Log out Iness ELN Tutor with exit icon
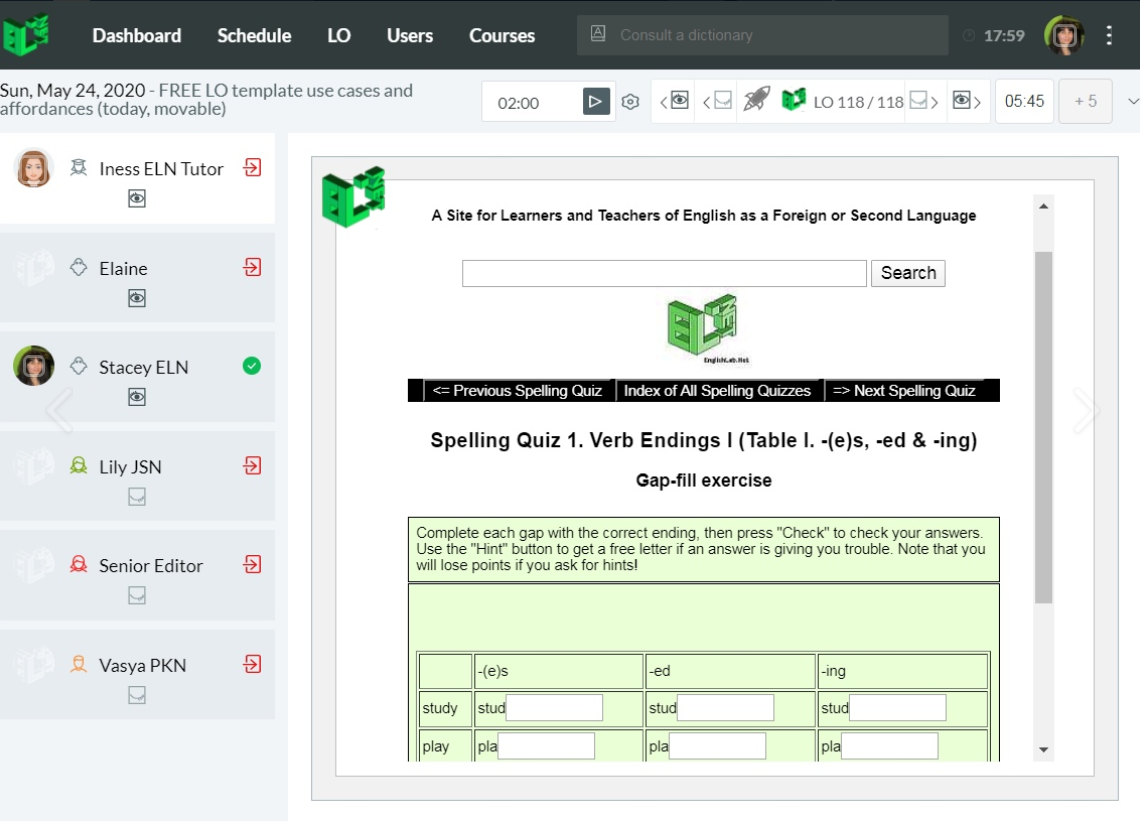 (252, 168)
